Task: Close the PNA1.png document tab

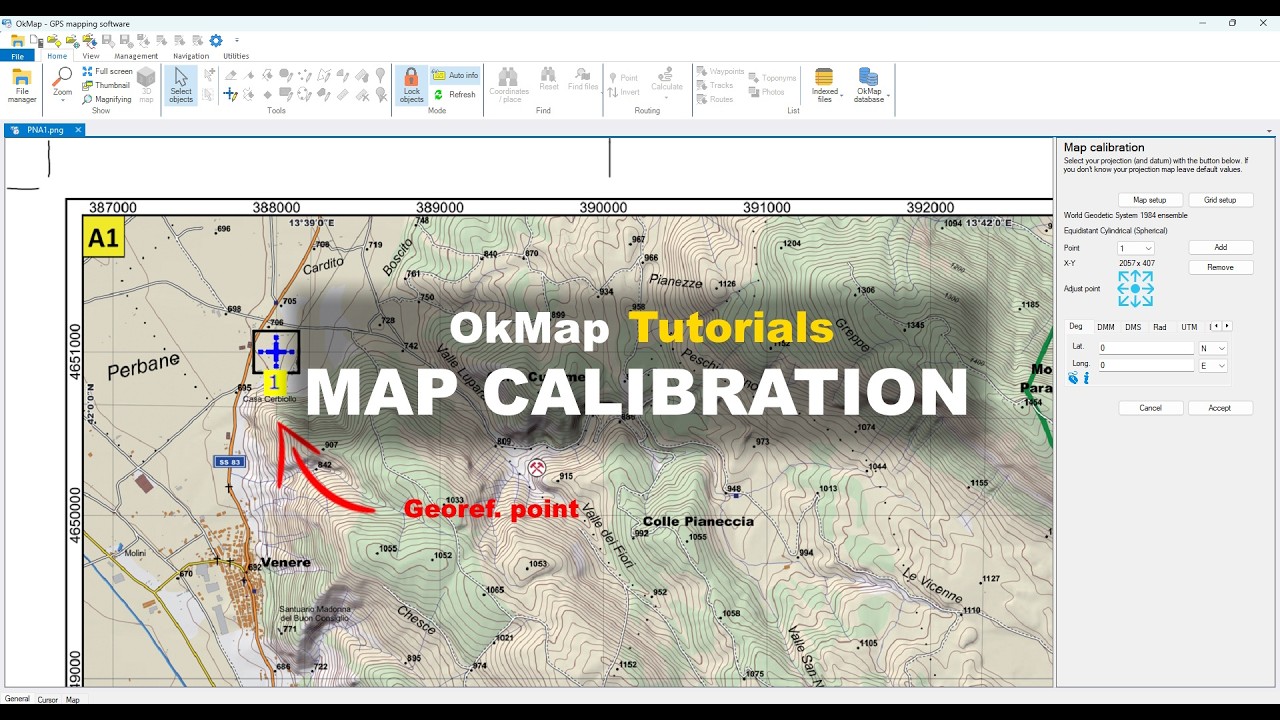Action: [x=78, y=130]
